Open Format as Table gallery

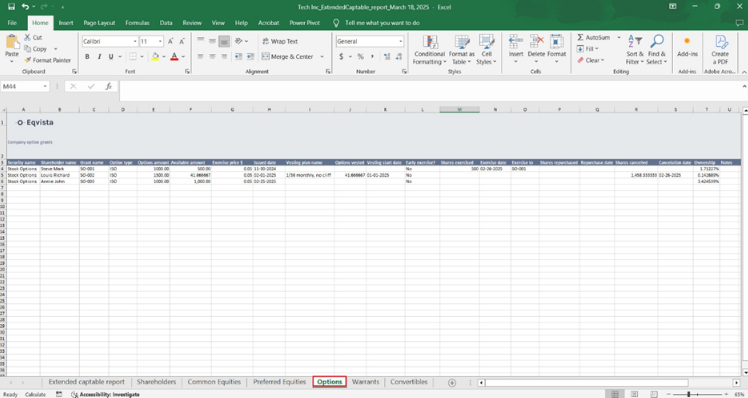pos(461,50)
